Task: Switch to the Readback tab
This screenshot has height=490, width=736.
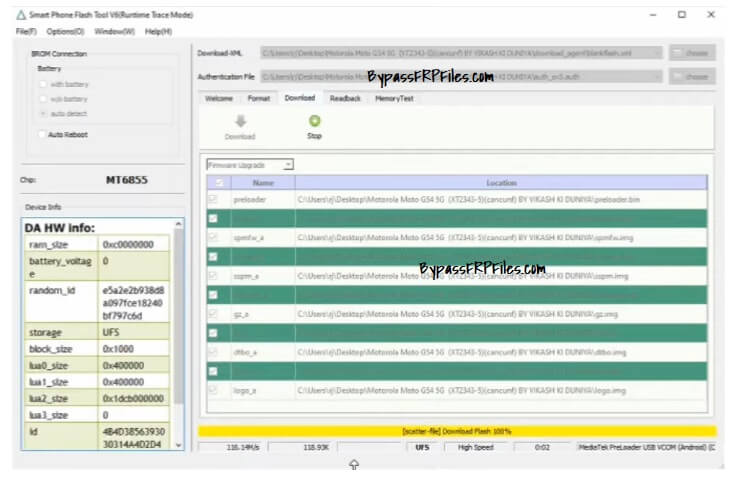Action: click(x=345, y=98)
